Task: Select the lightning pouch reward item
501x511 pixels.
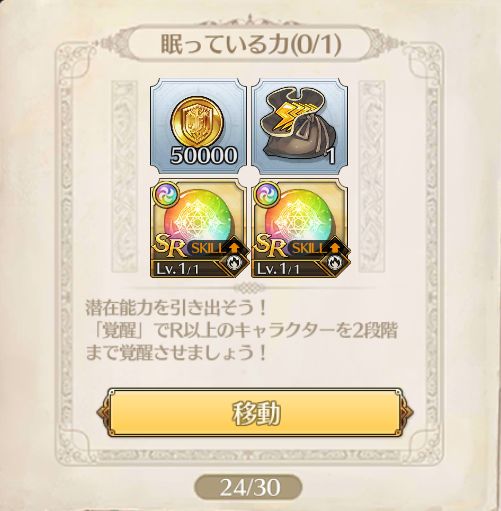Action: [299, 127]
